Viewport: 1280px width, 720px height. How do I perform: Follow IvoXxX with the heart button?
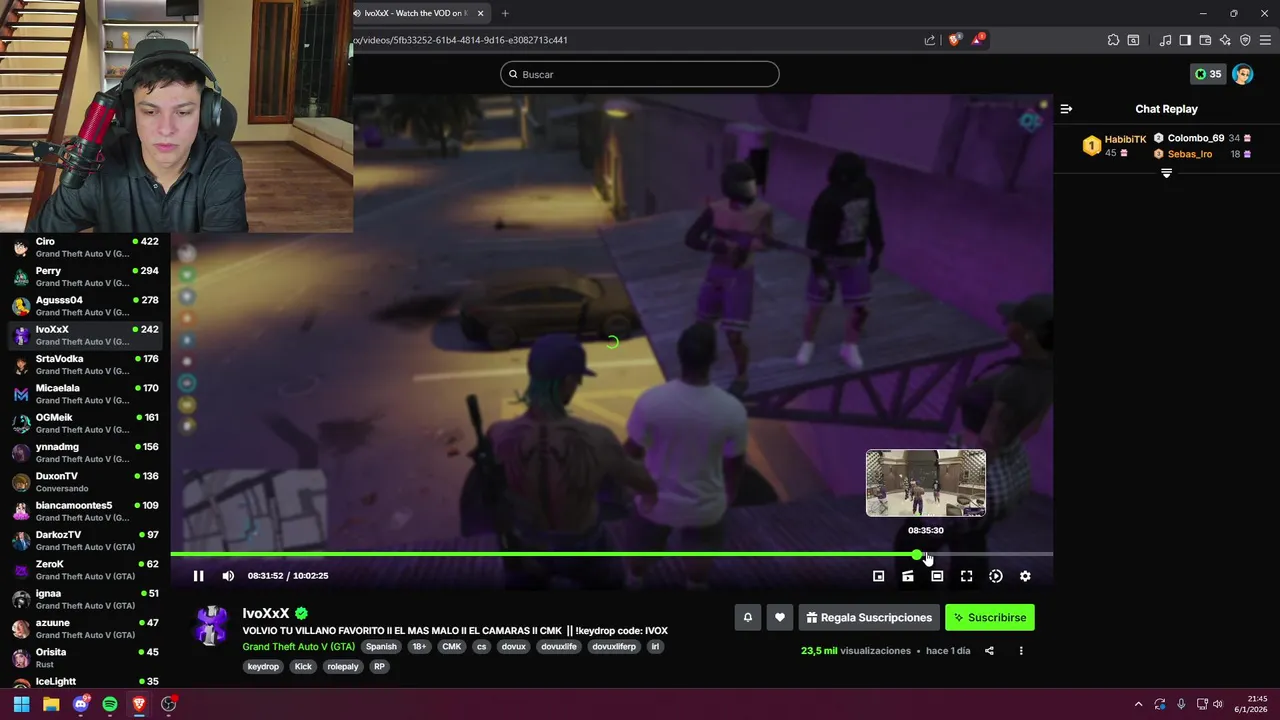(780, 618)
